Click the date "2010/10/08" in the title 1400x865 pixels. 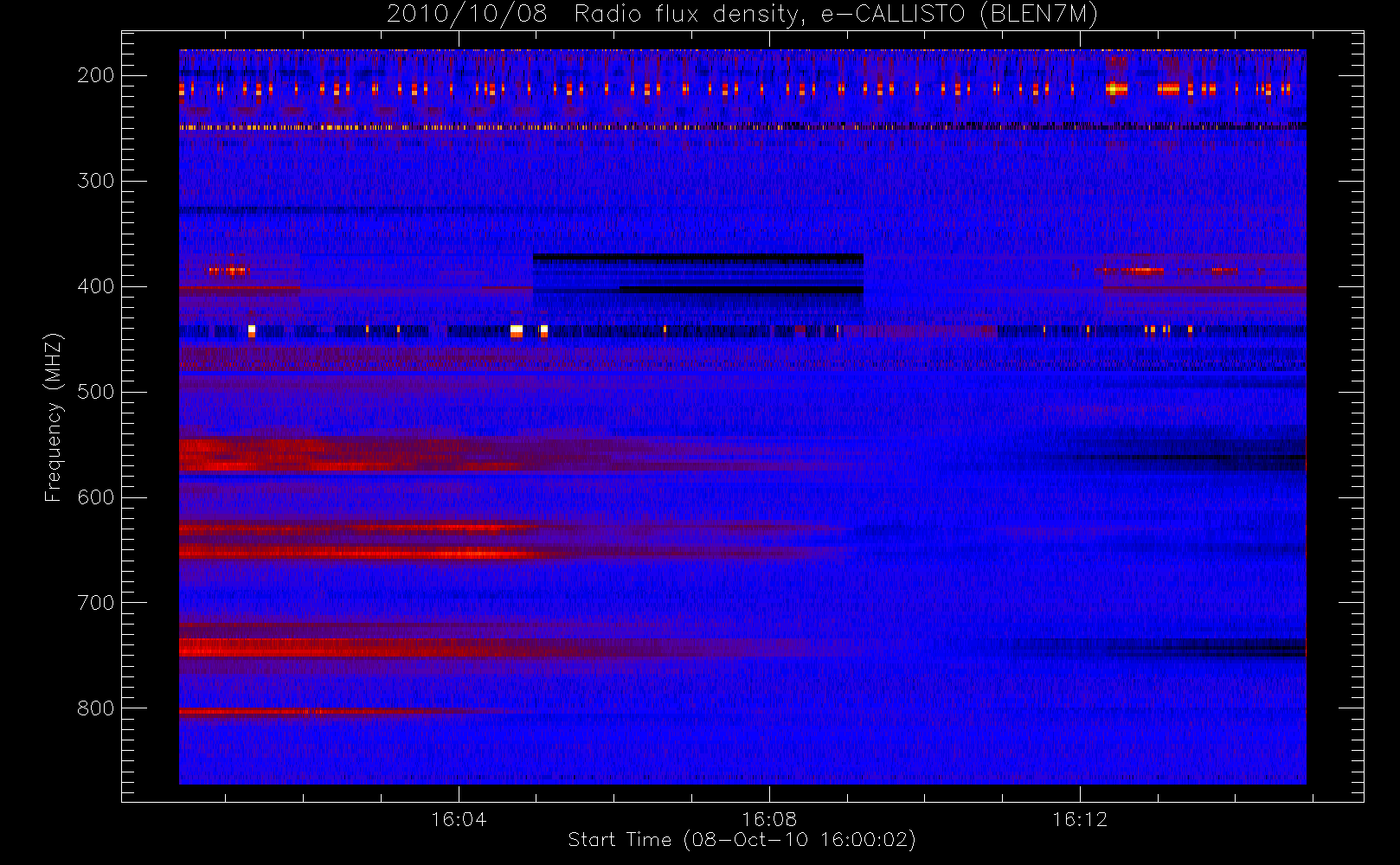[x=466, y=15]
